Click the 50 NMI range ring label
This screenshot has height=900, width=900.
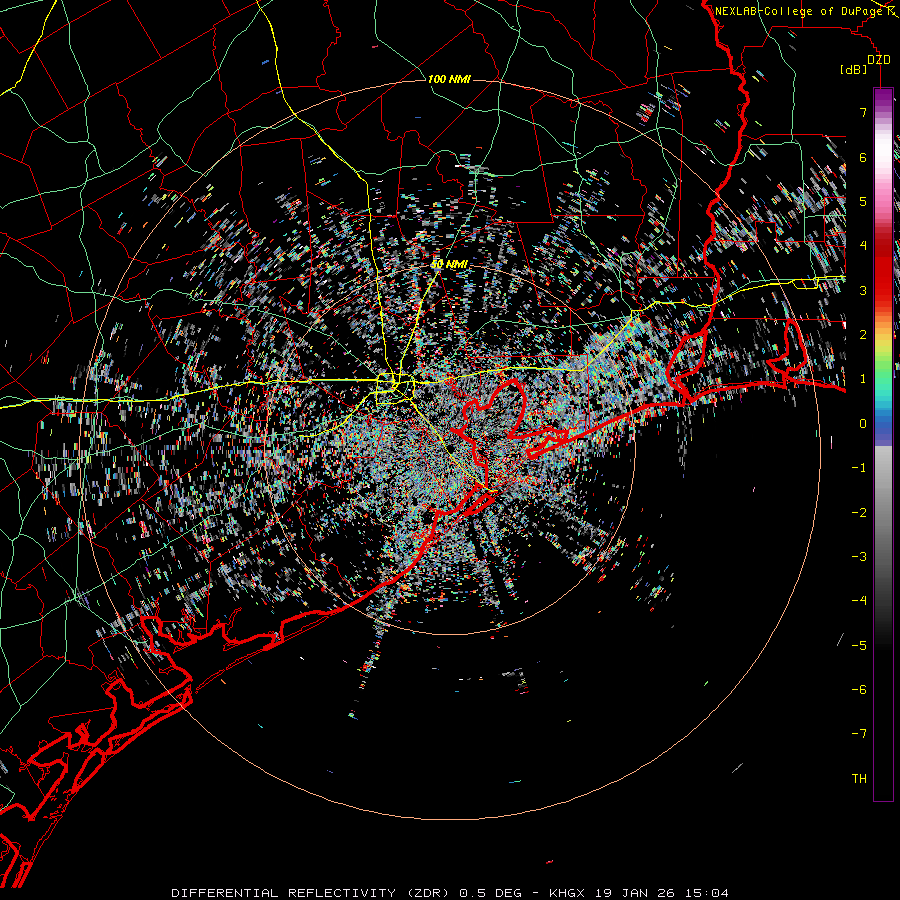pos(449,264)
